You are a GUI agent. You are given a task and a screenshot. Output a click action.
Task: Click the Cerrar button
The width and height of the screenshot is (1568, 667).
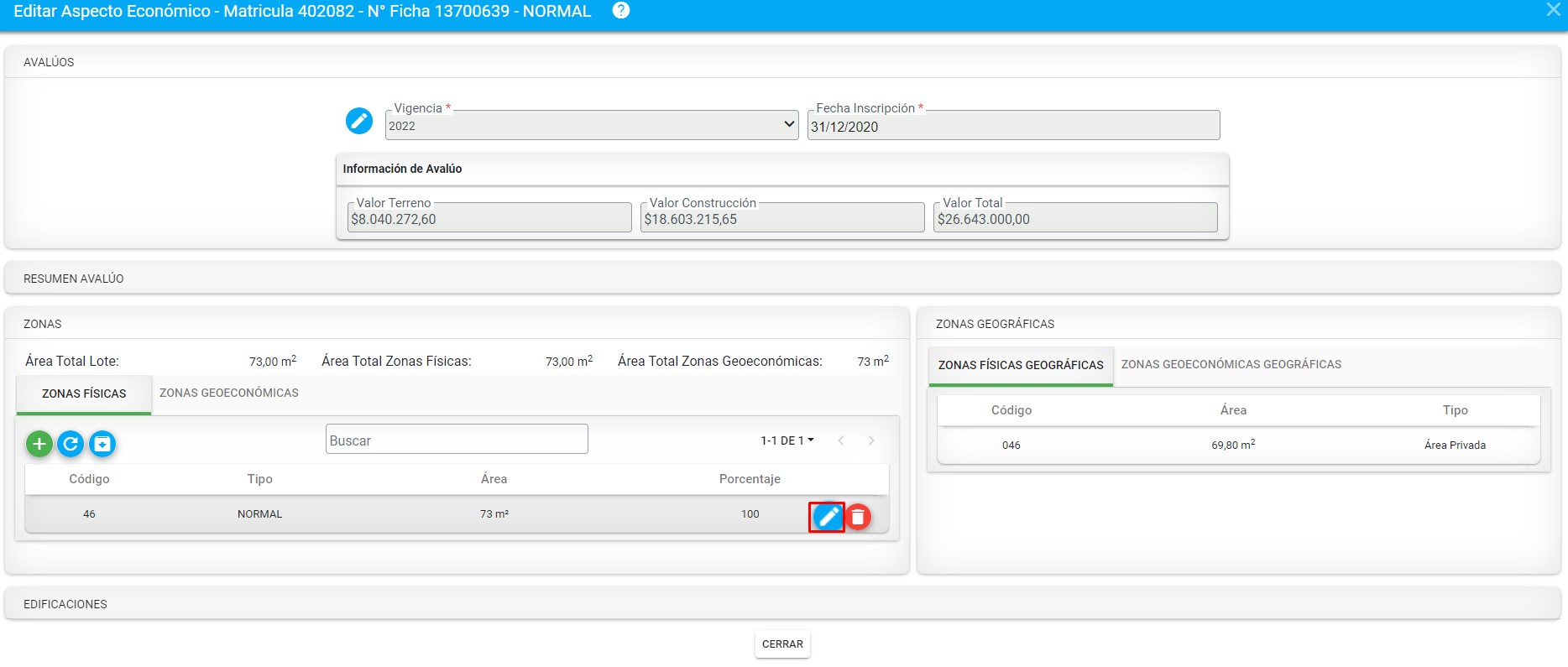pyautogui.click(x=782, y=644)
